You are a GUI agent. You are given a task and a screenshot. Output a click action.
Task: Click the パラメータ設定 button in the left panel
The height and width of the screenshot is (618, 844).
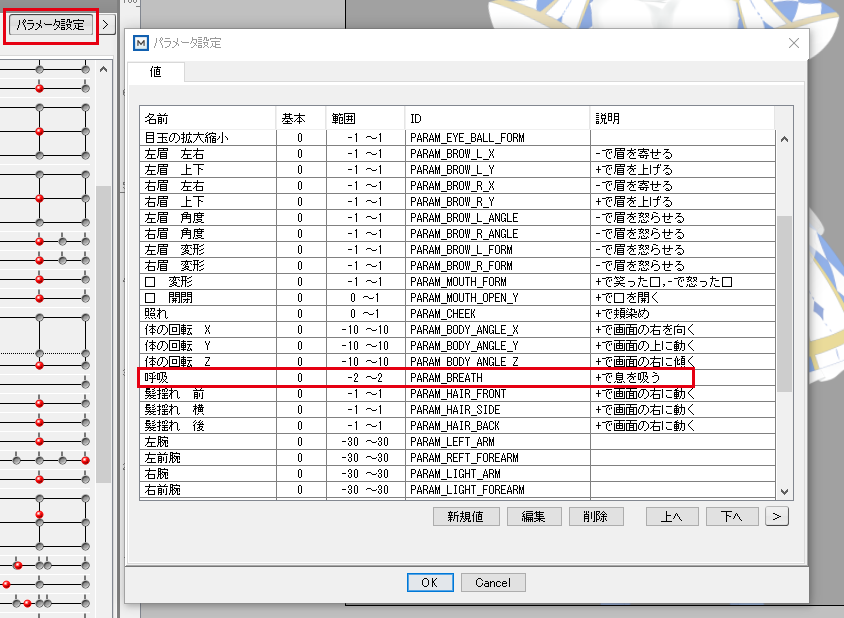[51, 25]
